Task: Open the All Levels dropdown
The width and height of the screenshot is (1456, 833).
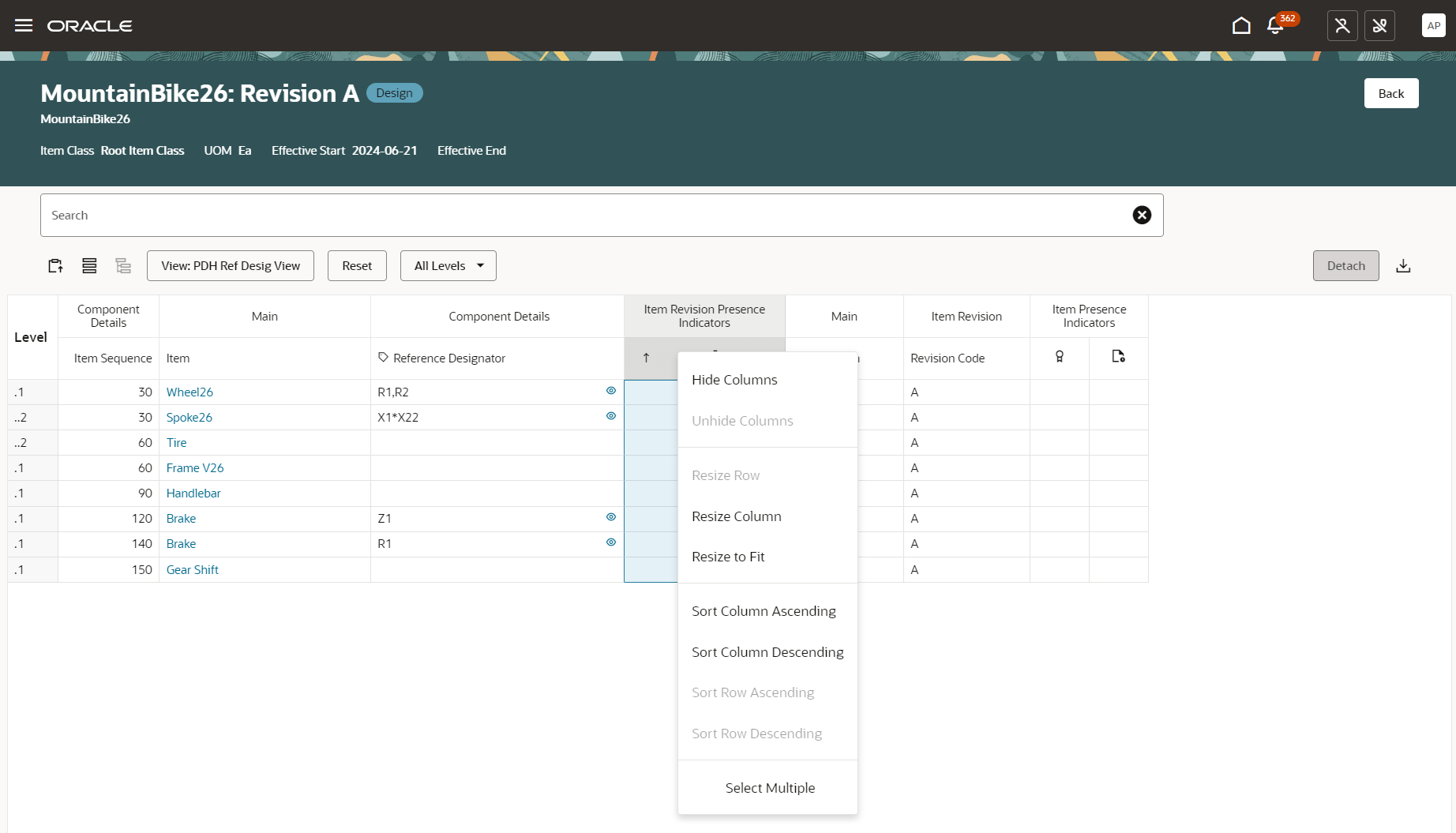Action: tap(448, 266)
